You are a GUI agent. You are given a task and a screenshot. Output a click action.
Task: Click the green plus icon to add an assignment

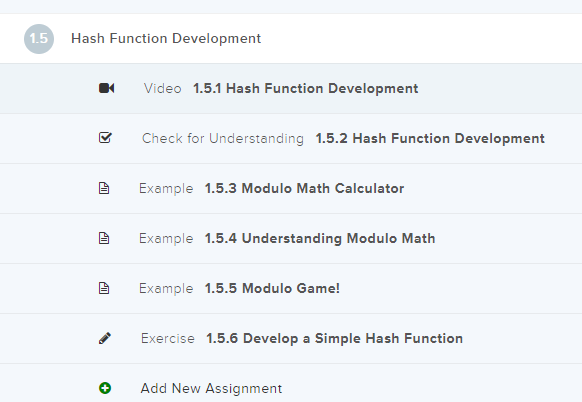point(105,388)
